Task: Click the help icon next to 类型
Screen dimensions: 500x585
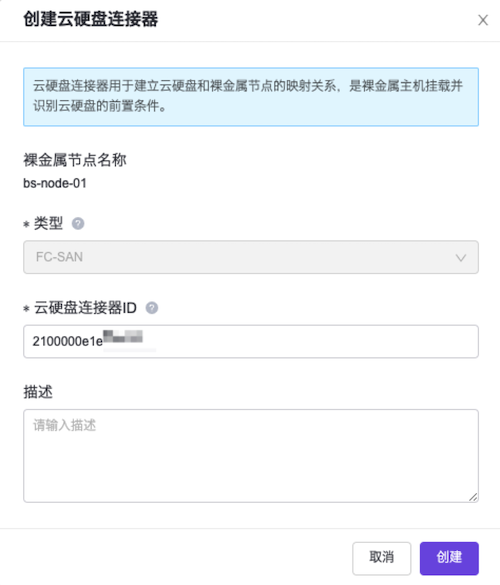Action: pos(78,224)
